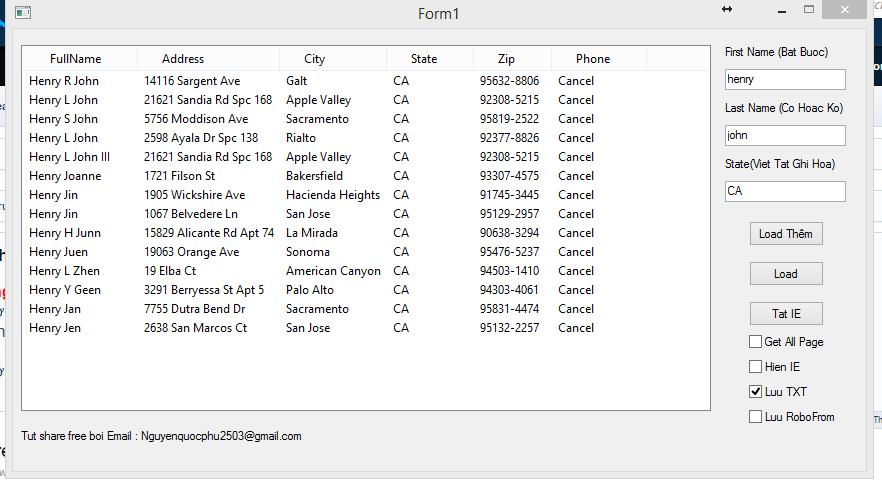Enable the Luu RoboFrom checkbox
This screenshot has width=882, height=485.
click(756, 417)
